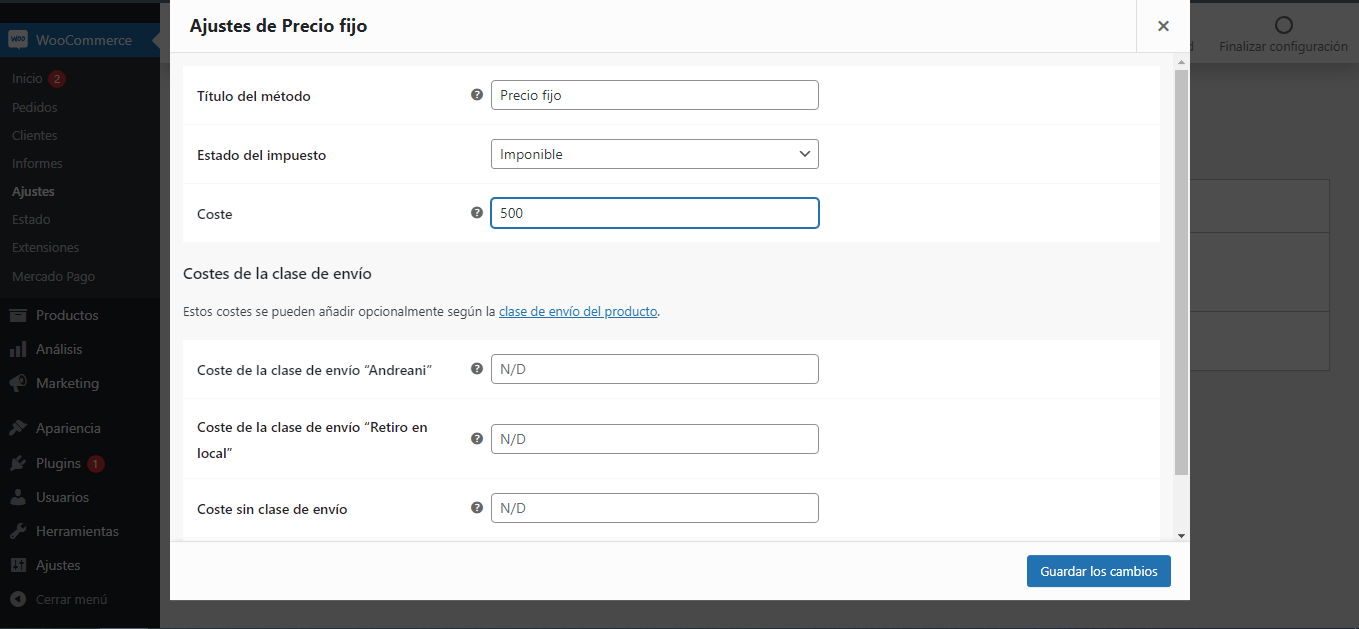The image size is (1359, 629).
Task: Save with Guardar los cambios button
Action: [x=1098, y=571]
